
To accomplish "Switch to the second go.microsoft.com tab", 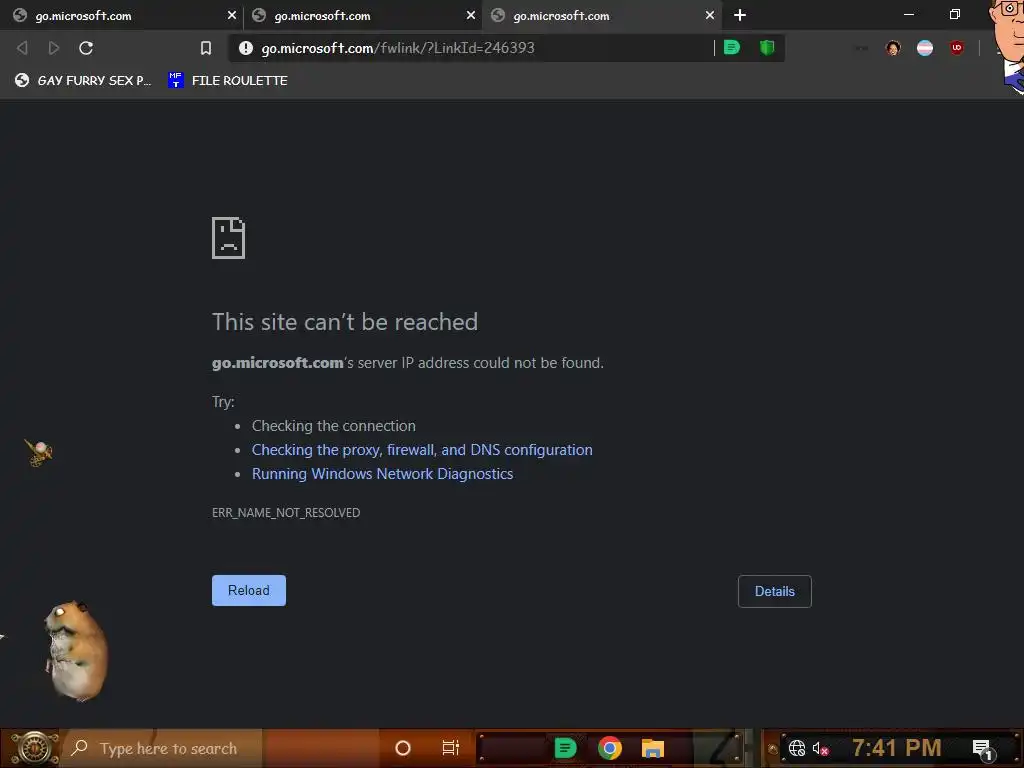I will [x=362, y=16].
